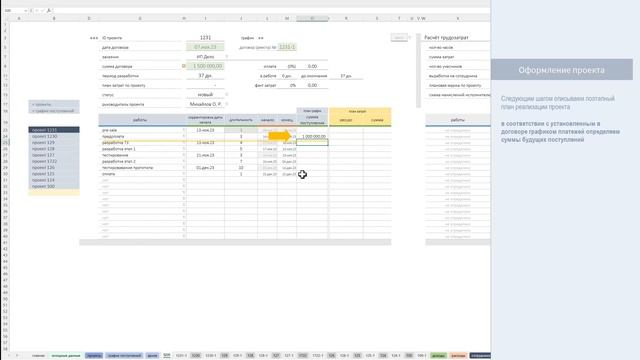Click the 'оплата' work row
Screen dimensions: 640x360
pos(141,174)
